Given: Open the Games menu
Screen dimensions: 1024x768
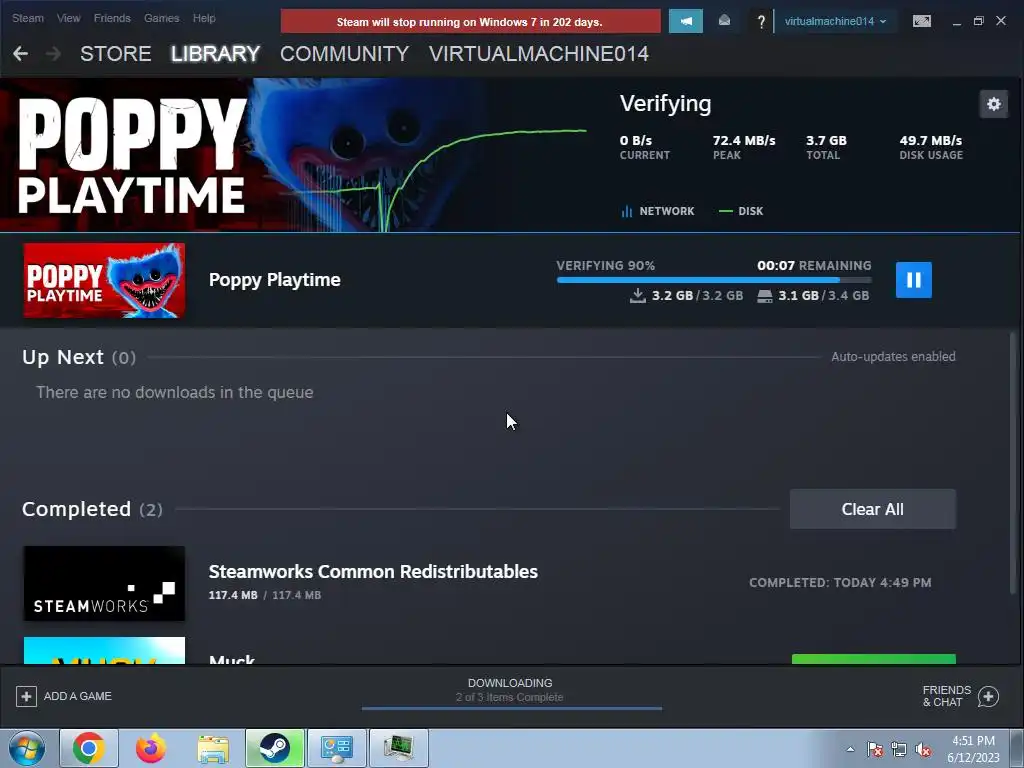Looking at the screenshot, I should 161,18.
